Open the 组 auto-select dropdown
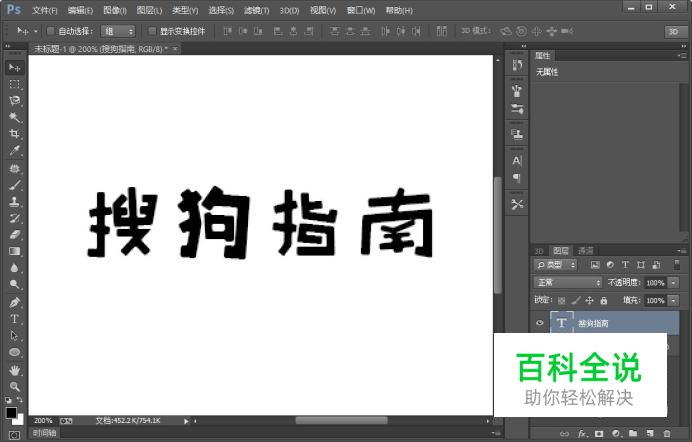Screen dimensions: 692x442 click(118, 31)
